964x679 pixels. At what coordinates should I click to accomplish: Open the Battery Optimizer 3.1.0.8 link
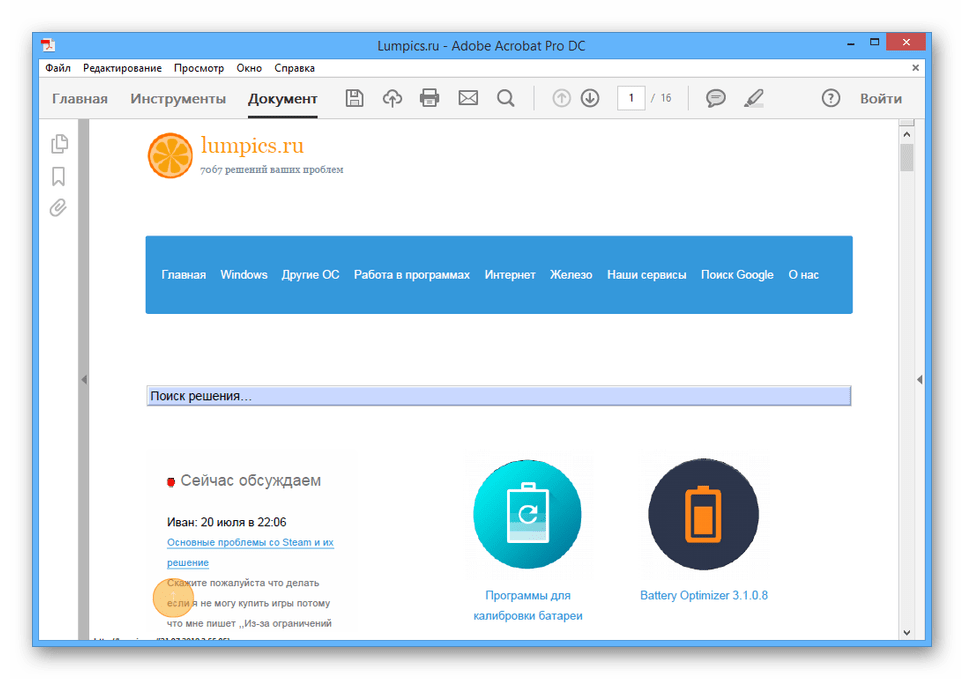[704, 595]
